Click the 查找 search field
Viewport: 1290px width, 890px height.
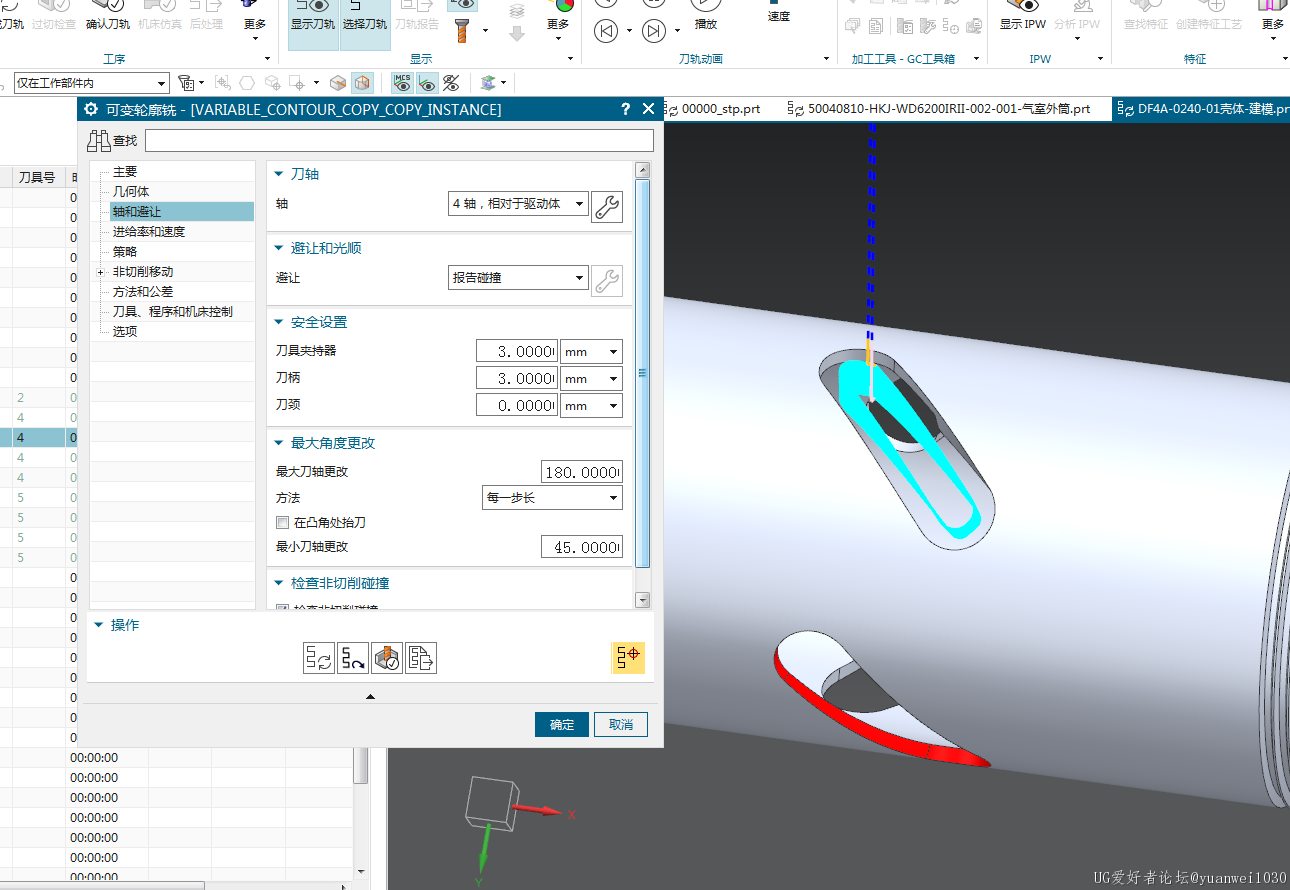coord(399,140)
